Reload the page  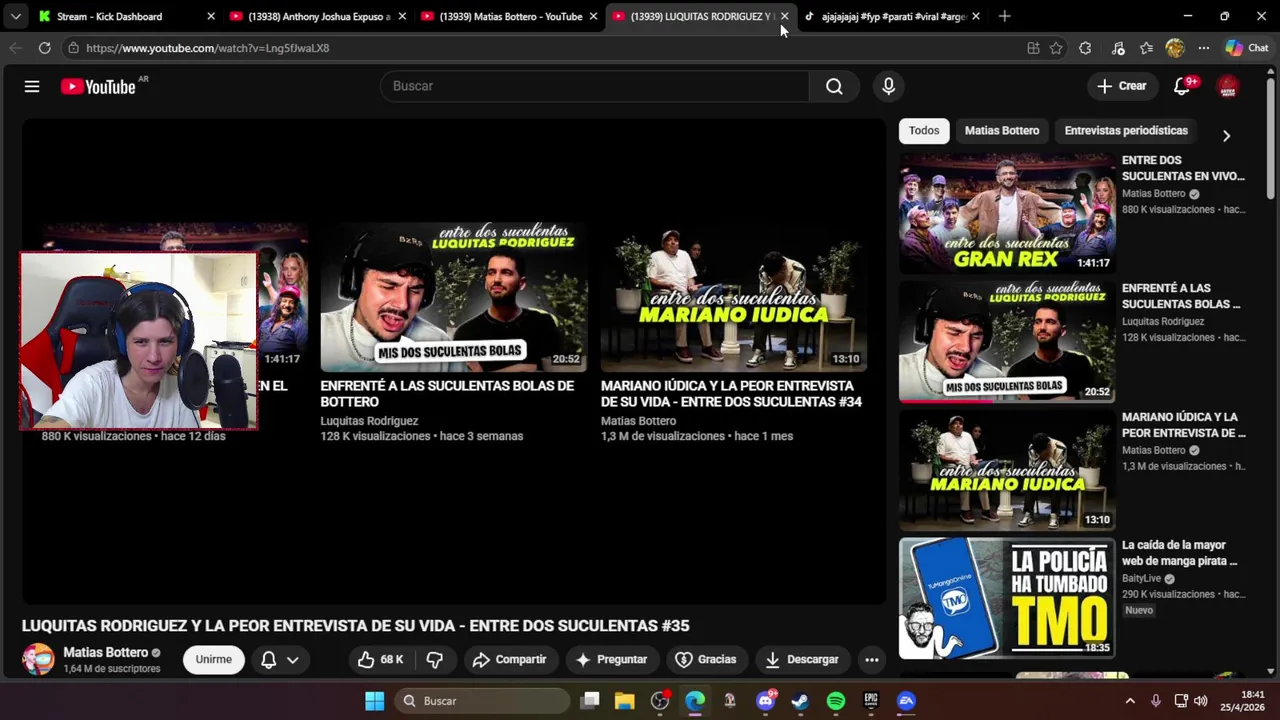pos(44,47)
